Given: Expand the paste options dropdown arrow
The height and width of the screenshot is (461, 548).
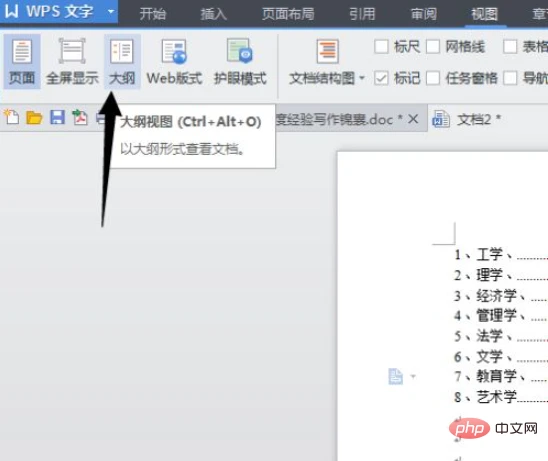Looking at the screenshot, I should pyautogui.click(x=413, y=376).
